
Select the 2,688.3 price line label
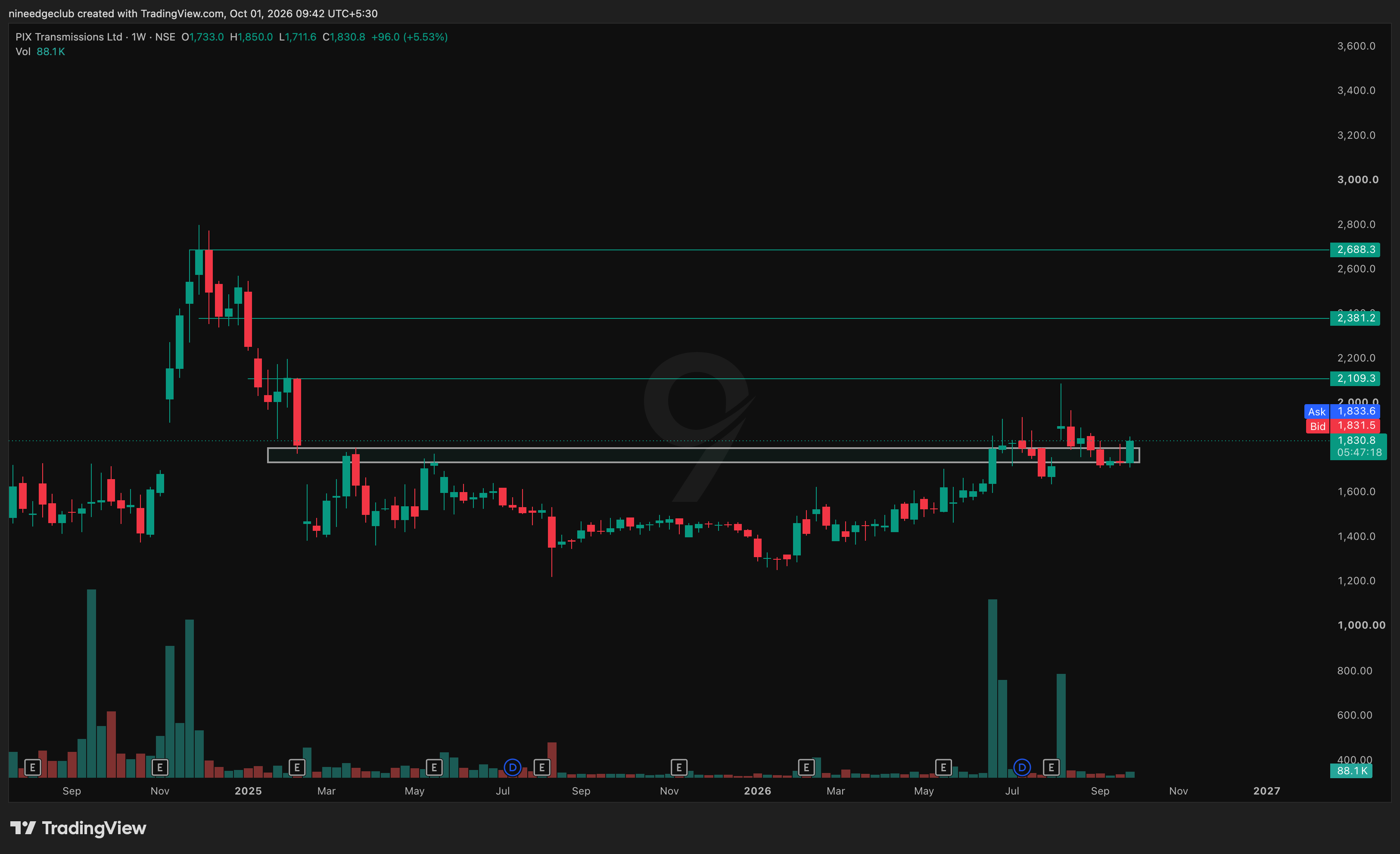[1355, 249]
